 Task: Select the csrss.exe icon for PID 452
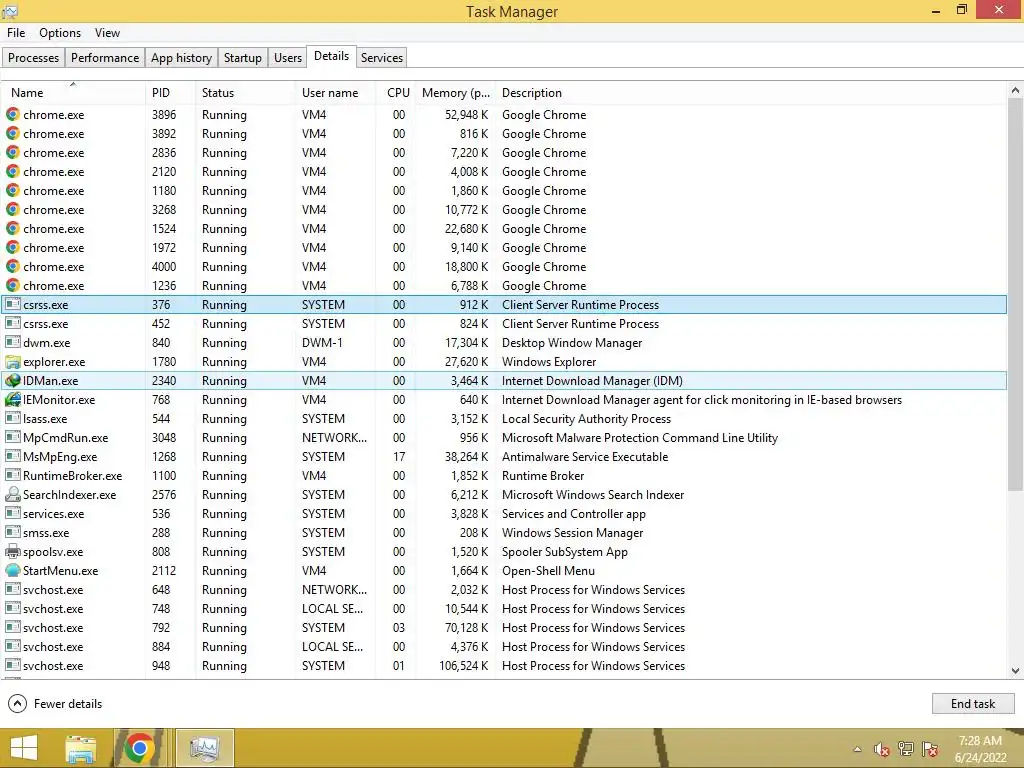tap(12, 323)
